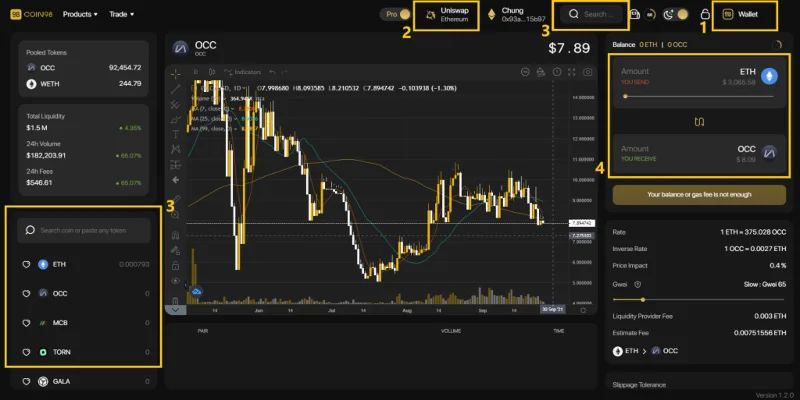Swap the send and receive tokens
Image resolution: width=800 pixels, height=400 pixels.
coord(699,122)
